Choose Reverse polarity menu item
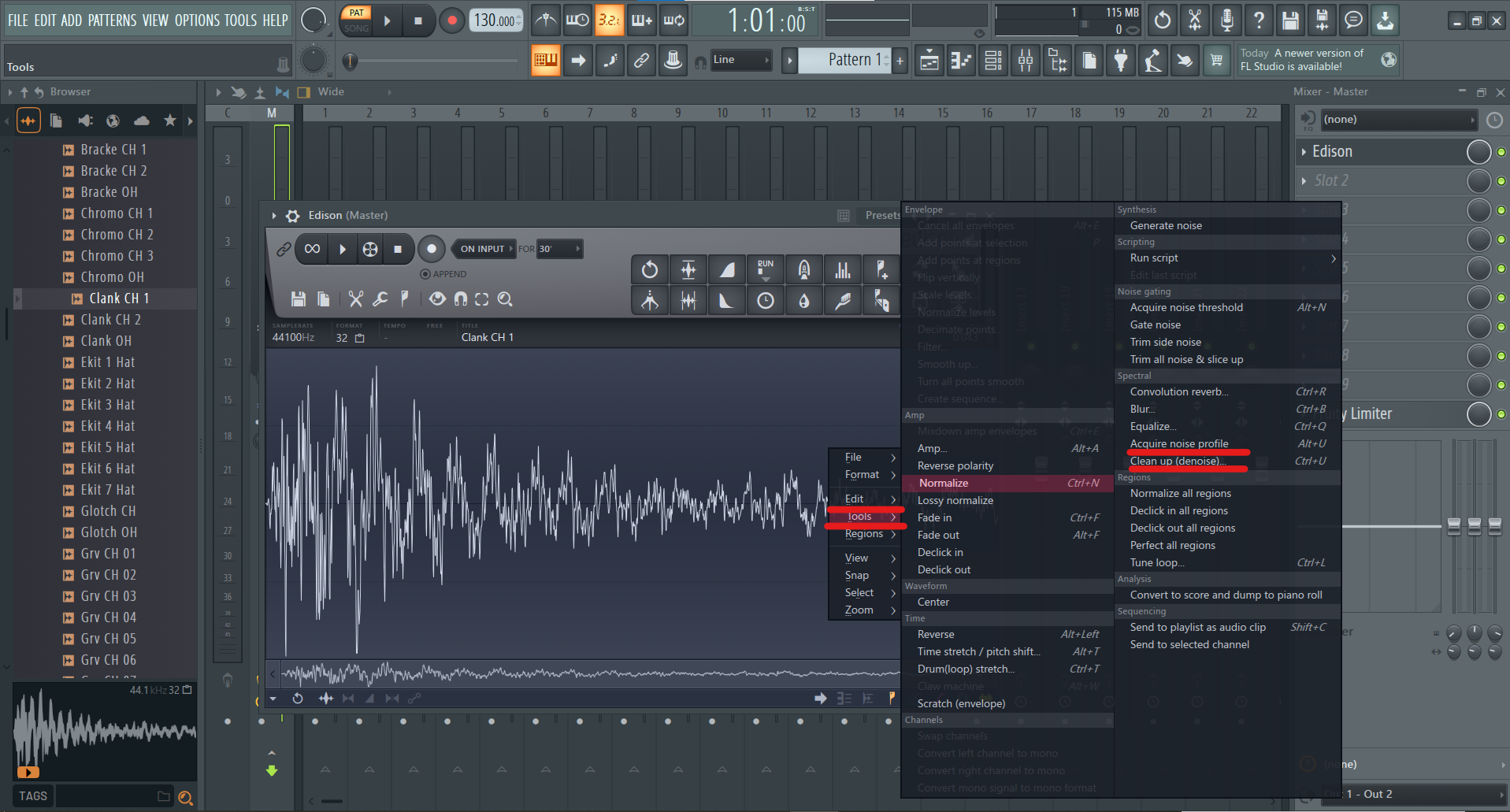1510x812 pixels. point(1008,466)
